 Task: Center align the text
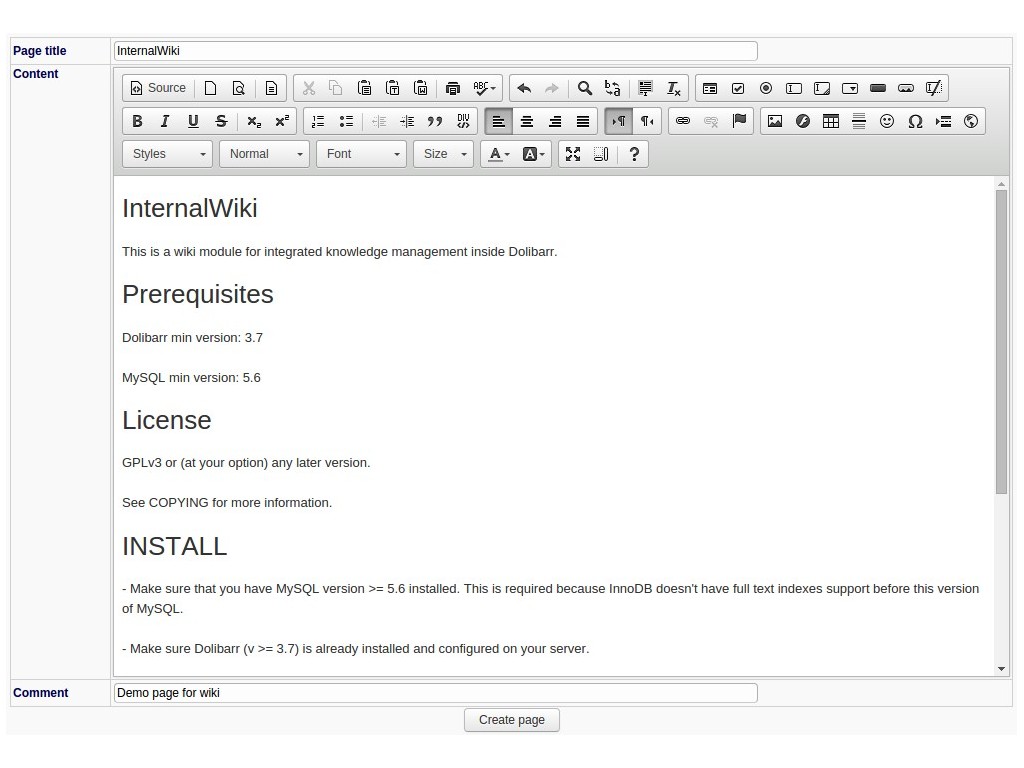(527, 121)
